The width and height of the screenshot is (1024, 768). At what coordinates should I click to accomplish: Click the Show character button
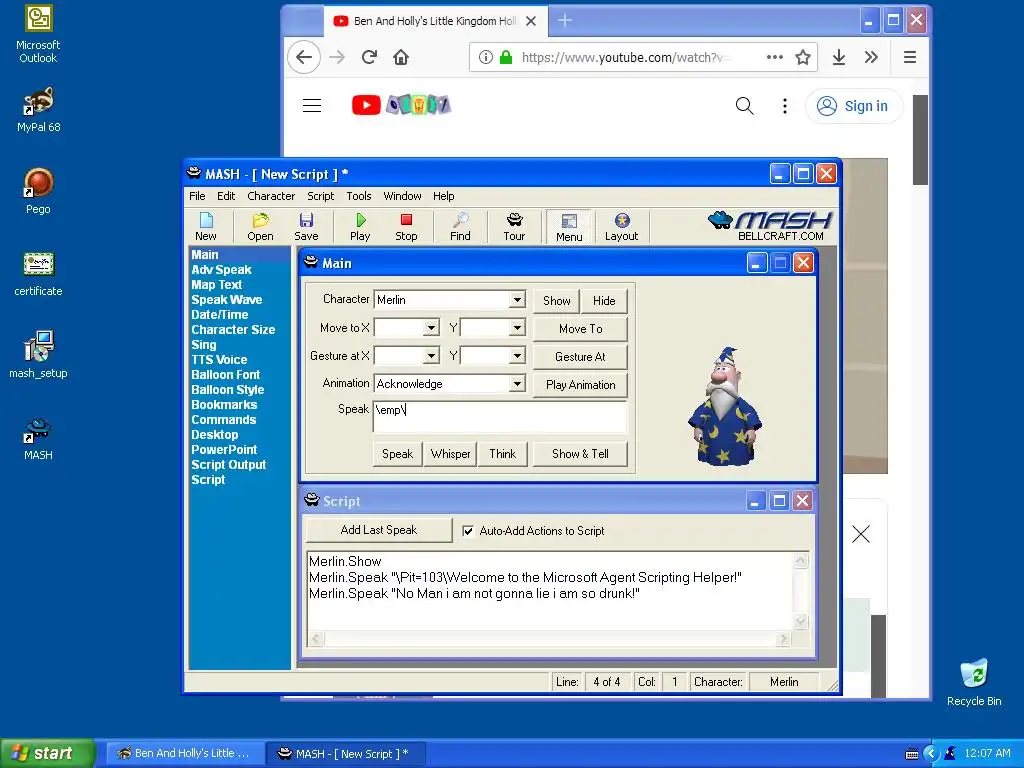(556, 300)
